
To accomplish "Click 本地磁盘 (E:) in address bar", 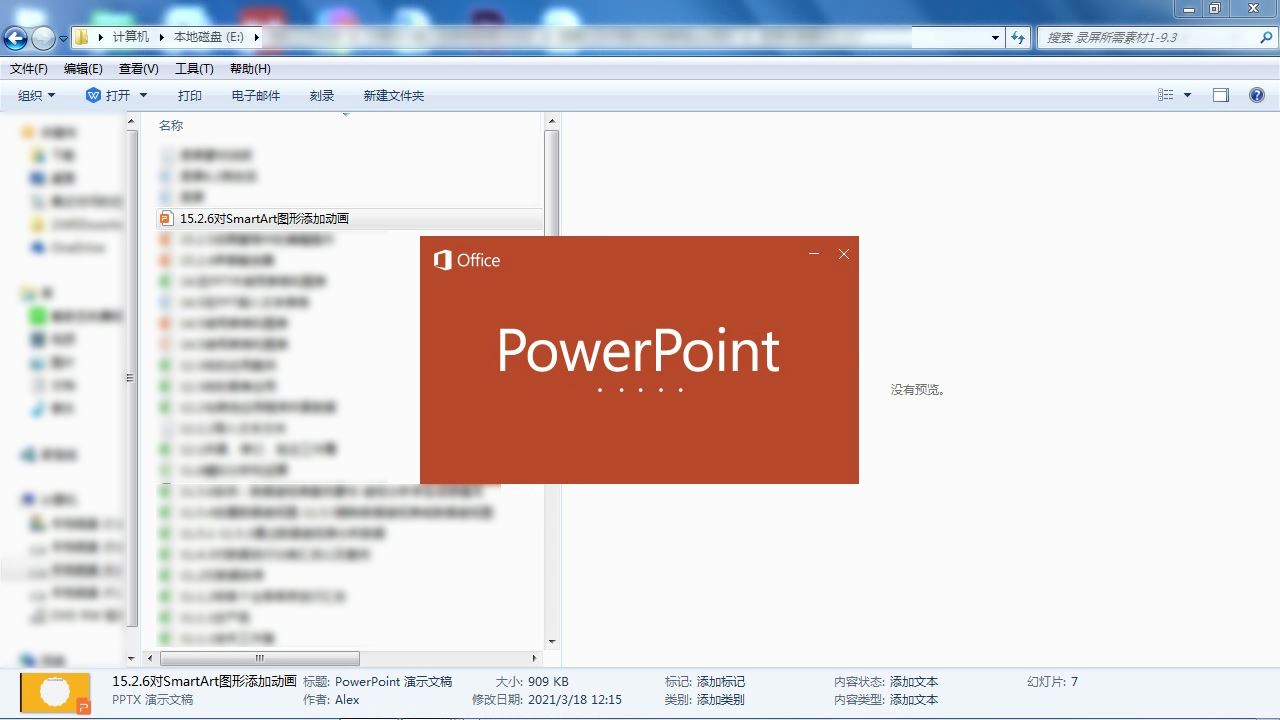I will pyautogui.click(x=209, y=37).
